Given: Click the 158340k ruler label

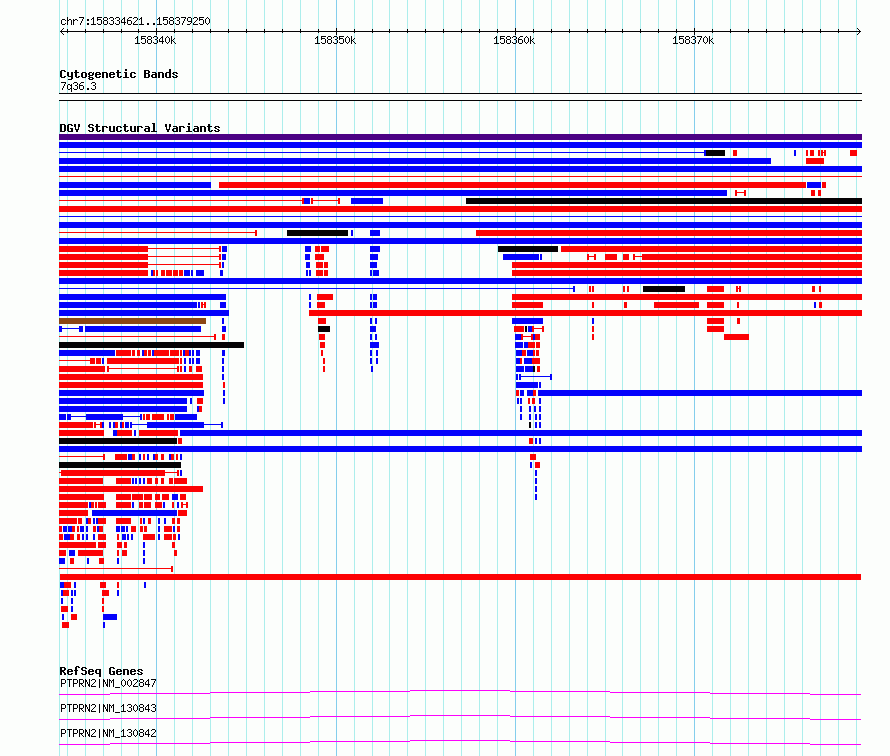Looking at the screenshot, I should [x=155, y=40].
